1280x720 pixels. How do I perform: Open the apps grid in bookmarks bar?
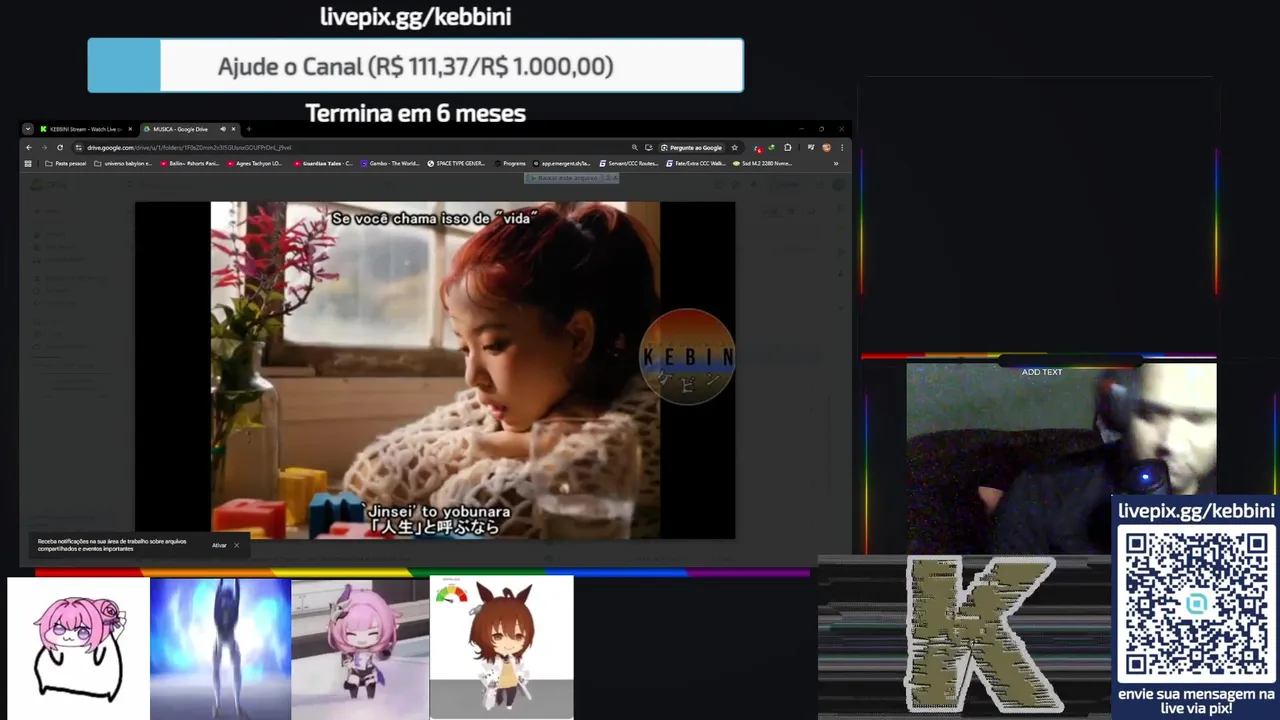click(28, 163)
